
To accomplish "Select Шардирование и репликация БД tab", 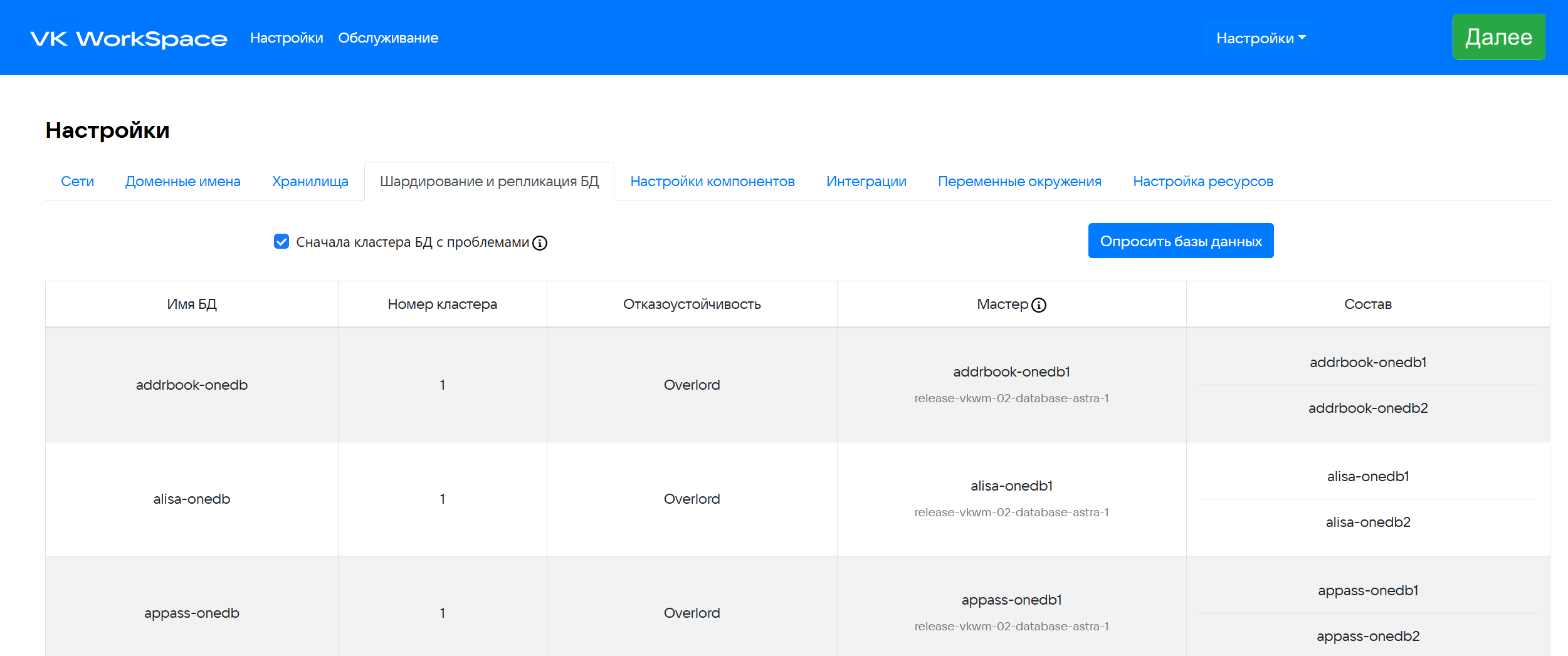I will coord(489,182).
